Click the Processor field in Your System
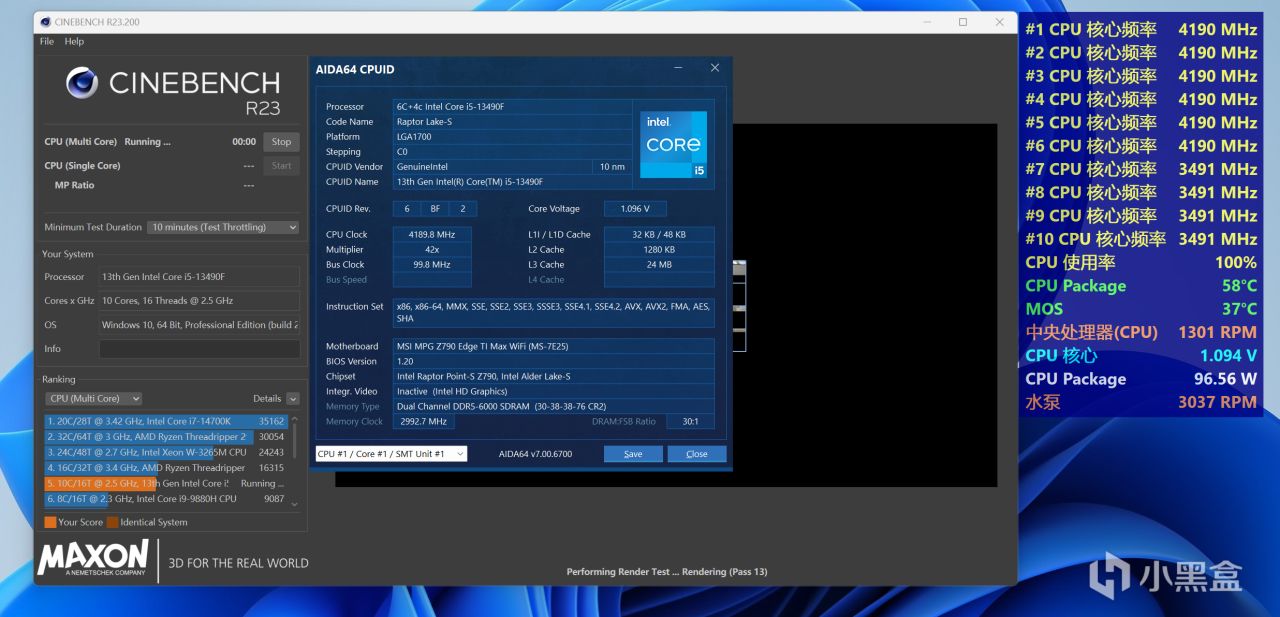This screenshot has height=617, width=1280. click(199, 276)
